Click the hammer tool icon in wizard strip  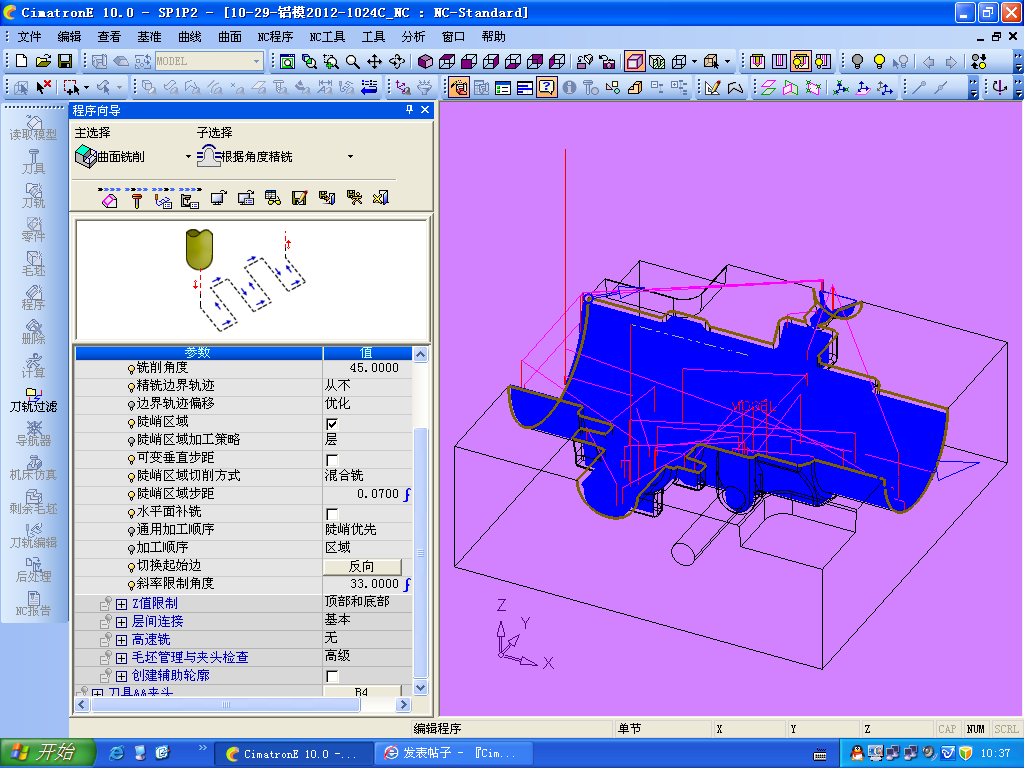[x=136, y=199]
